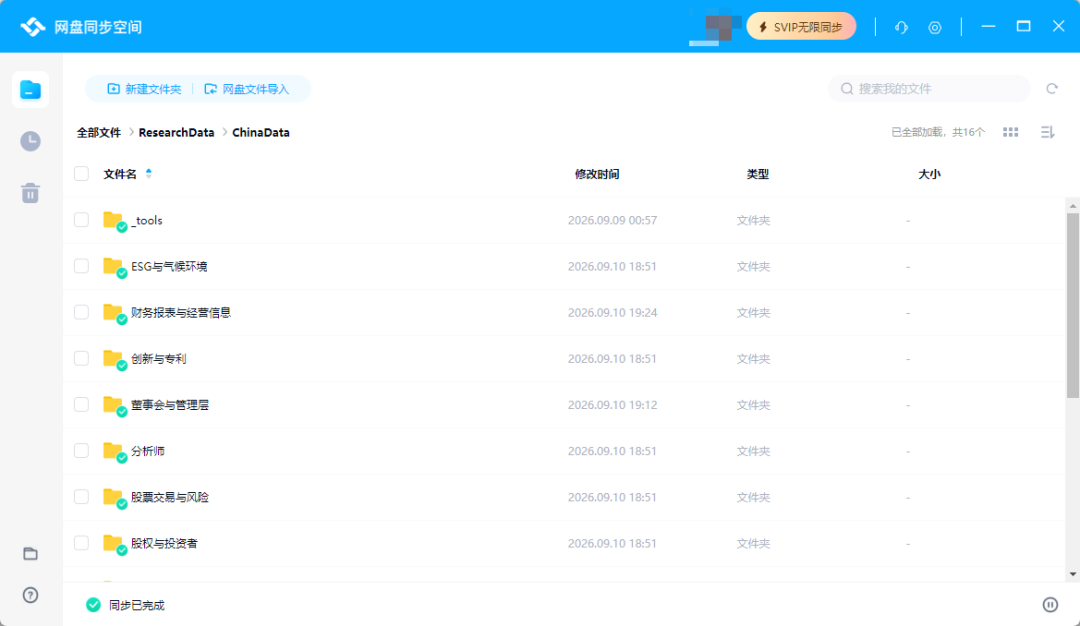Click the app logo in title bar
This screenshot has width=1080, height=626.
[x=32, y=27]
